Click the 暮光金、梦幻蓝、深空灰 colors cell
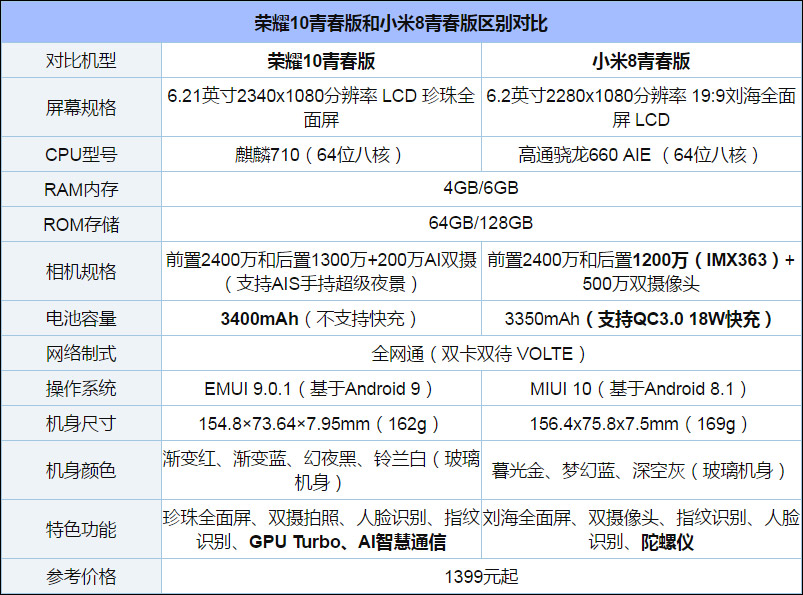Image resolution: width=803 pixels, height=595 pixels. click(x=641, y=470)
